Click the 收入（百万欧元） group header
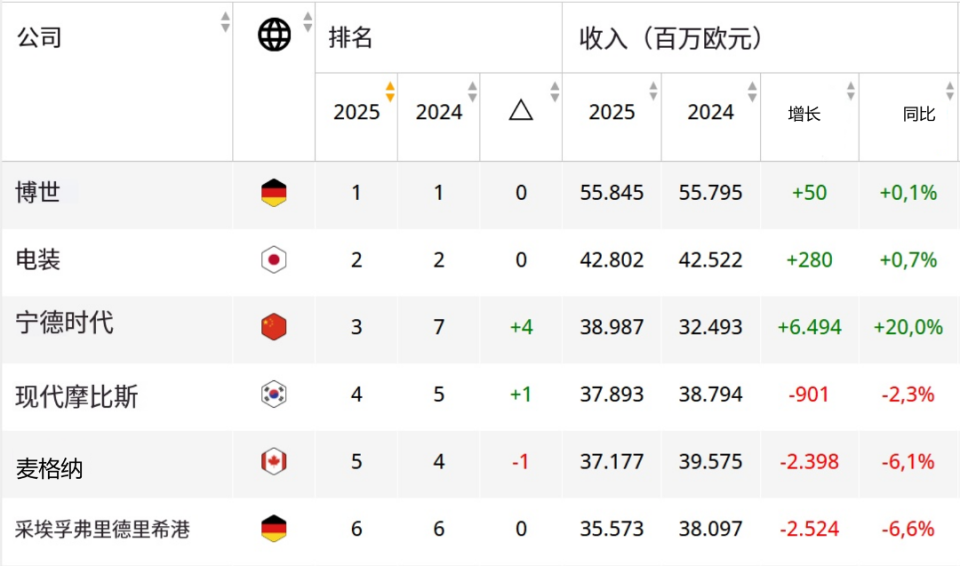960x566 pixels. pos(671,39)
